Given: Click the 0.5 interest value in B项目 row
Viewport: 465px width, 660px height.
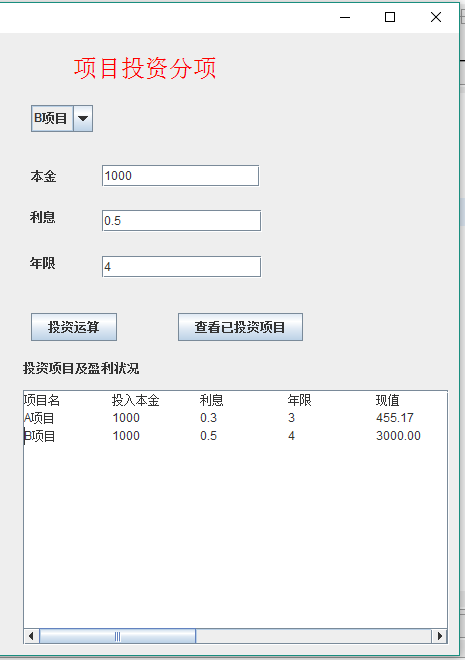Looking at the screenshot, I should 208,436.
